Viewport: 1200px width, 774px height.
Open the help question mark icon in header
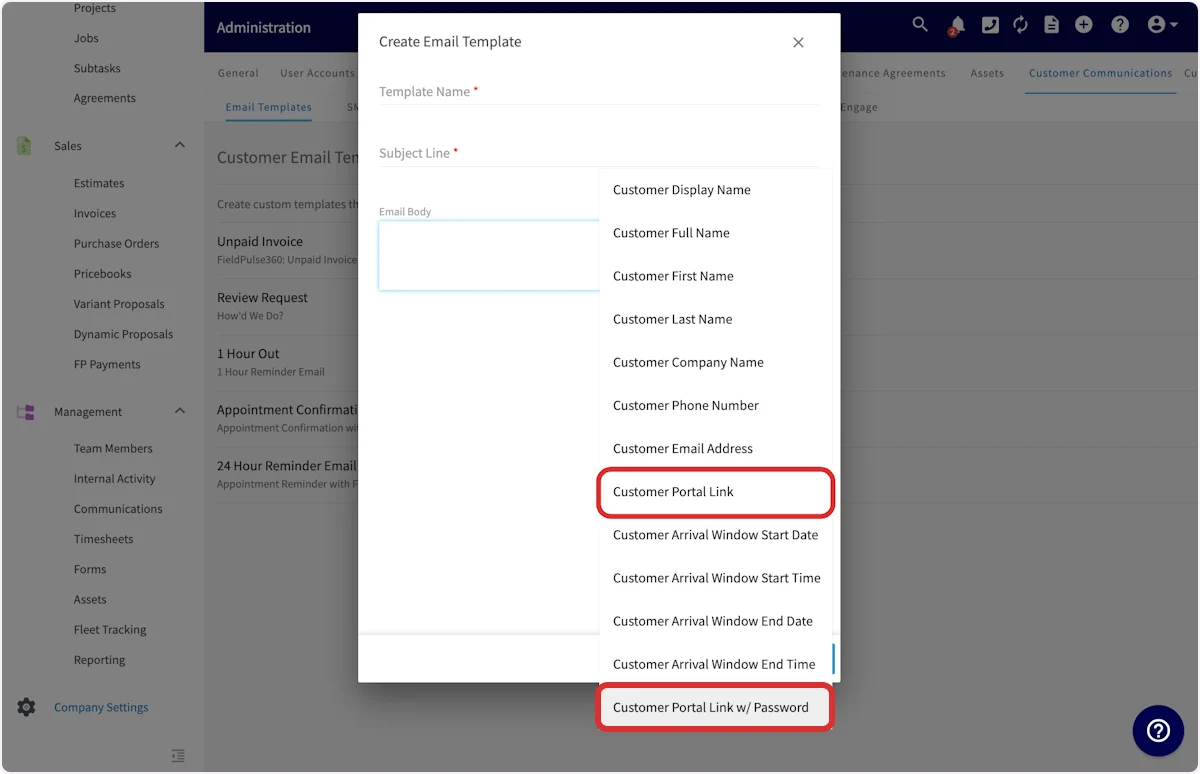coord(1120,25)
